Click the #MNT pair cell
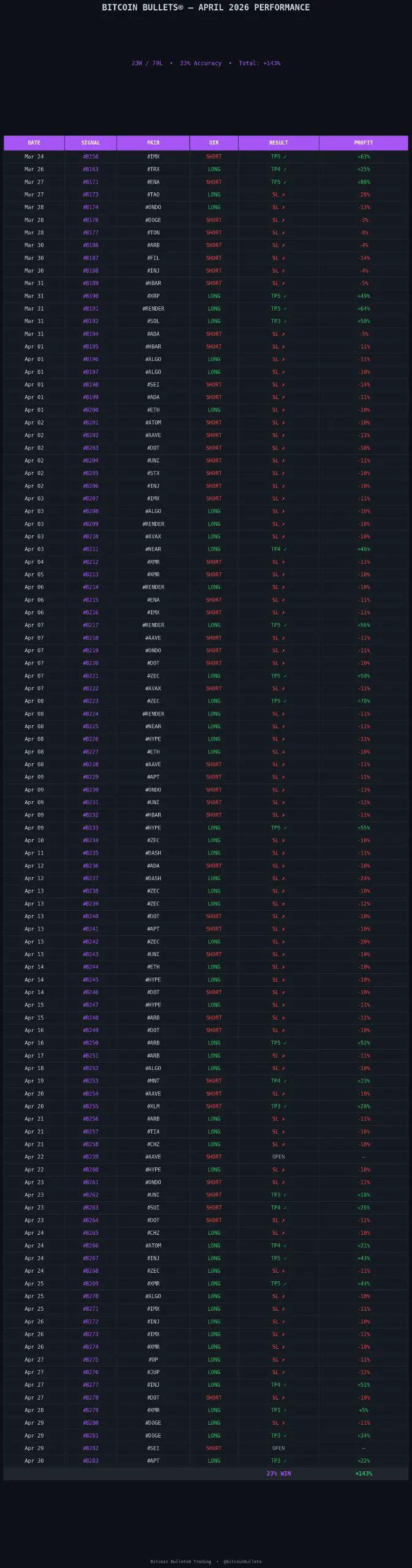The width and height of the screenshot is (412, 1568). 153,1081
